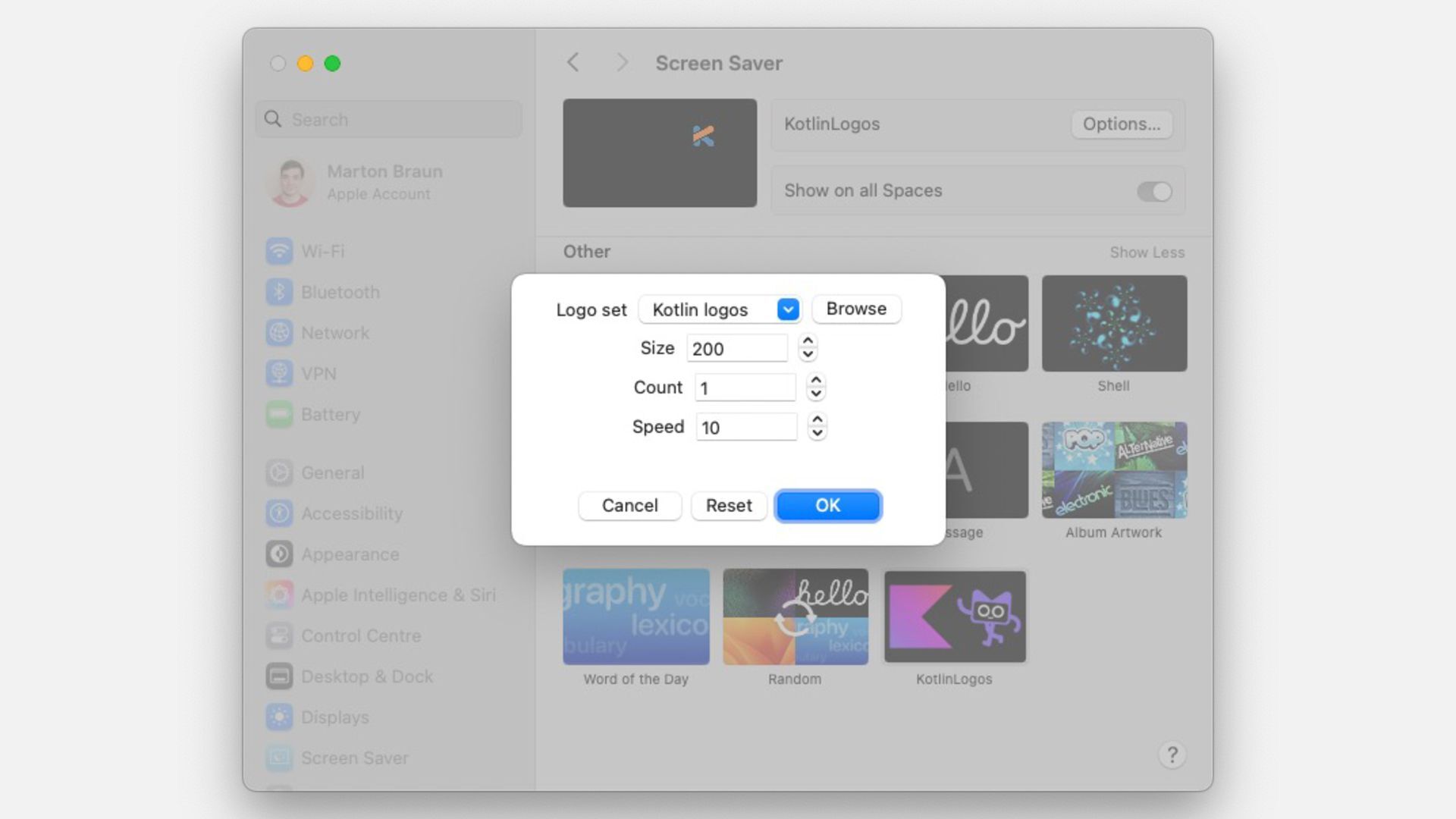This screenshot has height=819, width=1456.
Task: Toggle Show on all Spaces switch
Action: tap(1153, 191)
